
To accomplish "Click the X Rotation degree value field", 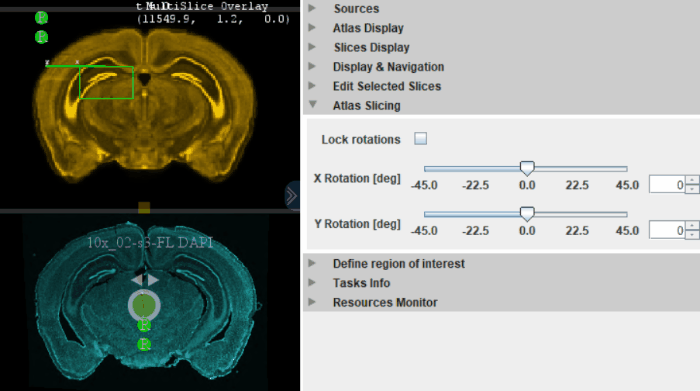I will [667, 184].
